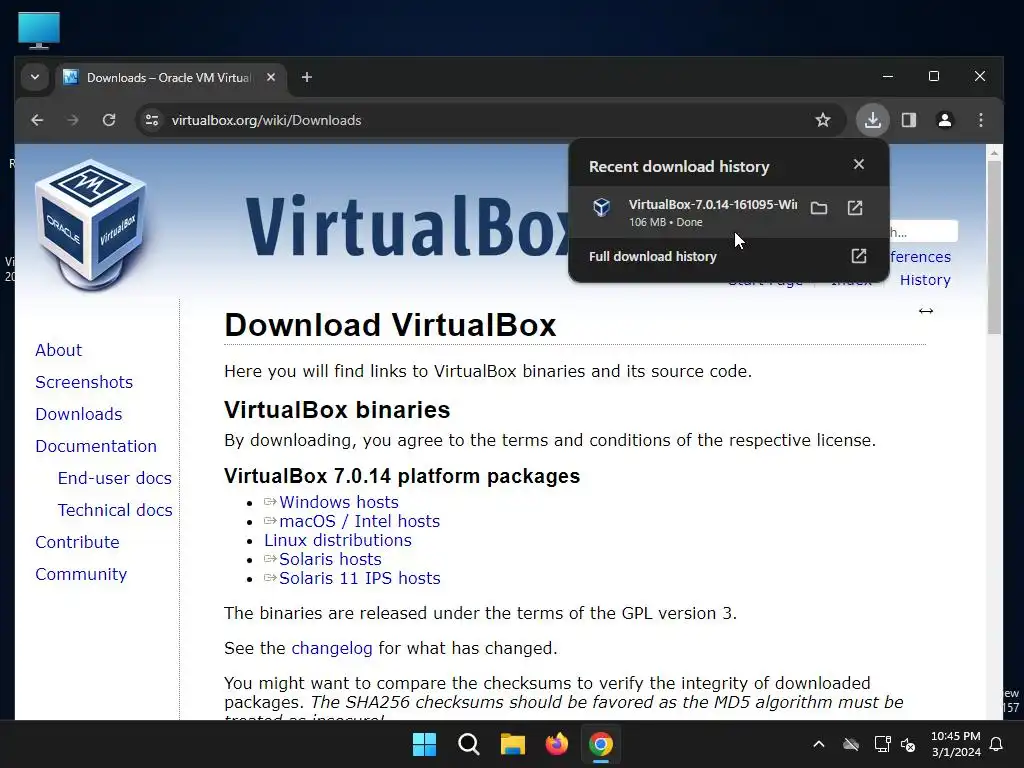Close the Downloads tab

[271, 77]
